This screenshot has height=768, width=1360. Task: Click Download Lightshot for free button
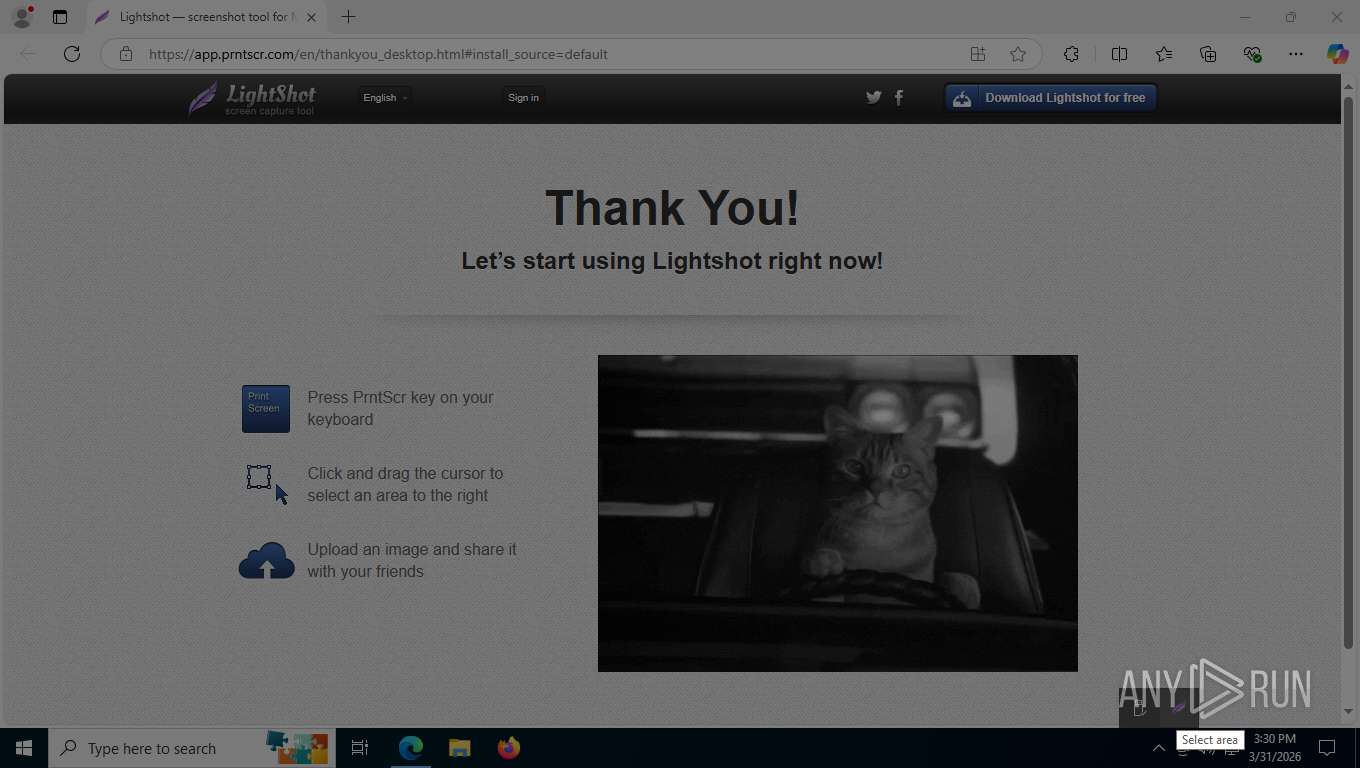tap(1051, 97)
